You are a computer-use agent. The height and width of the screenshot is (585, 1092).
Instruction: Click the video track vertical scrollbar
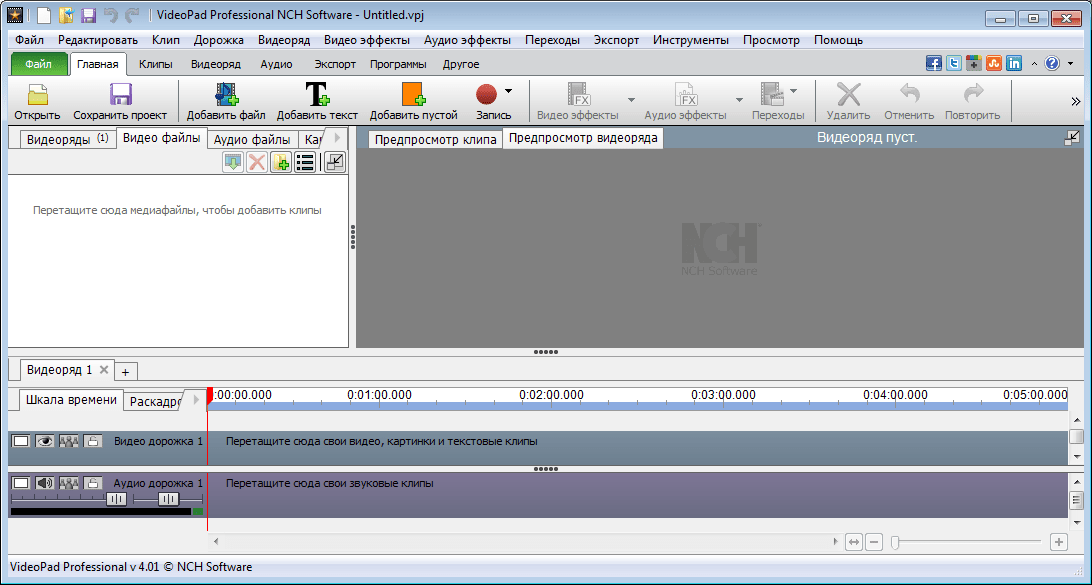point(1076,437)
